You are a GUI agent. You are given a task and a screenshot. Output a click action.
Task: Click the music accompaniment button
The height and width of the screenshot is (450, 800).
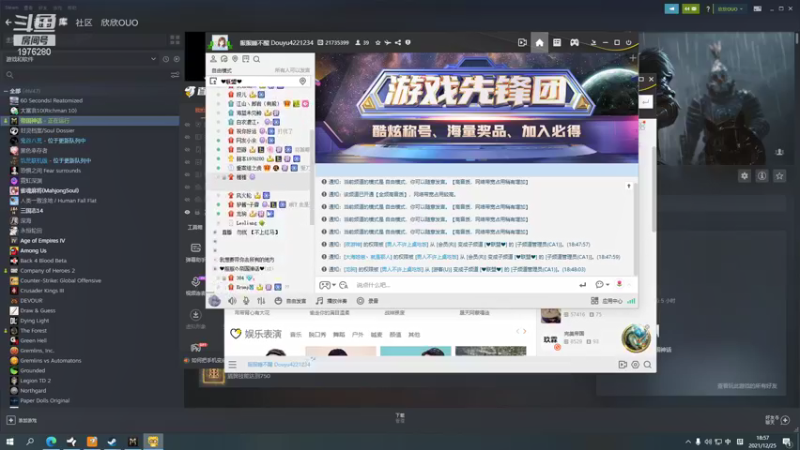[x=331, y=301]
